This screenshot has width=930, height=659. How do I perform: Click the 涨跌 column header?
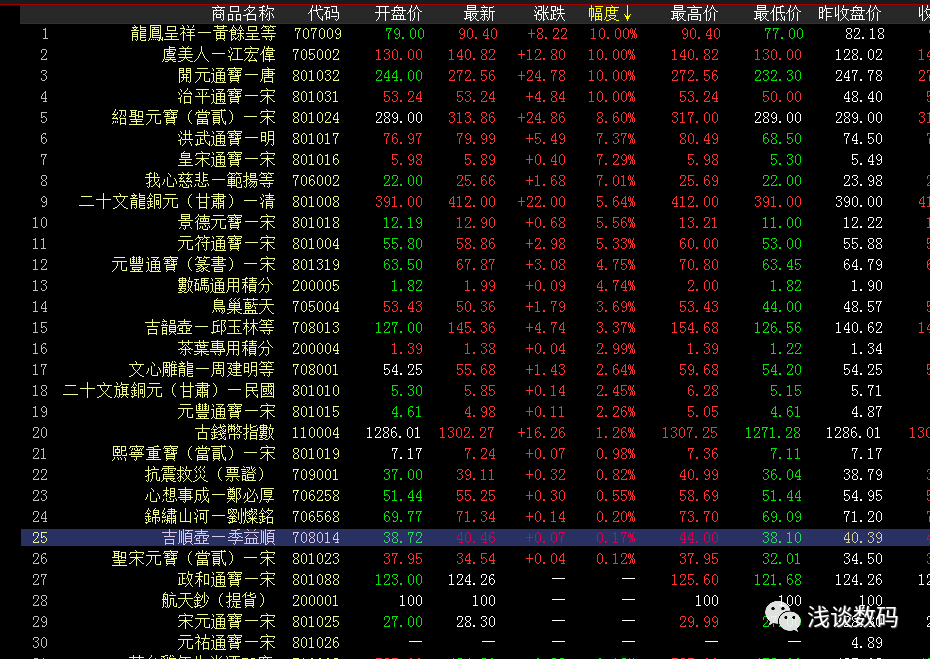point(550,13)
